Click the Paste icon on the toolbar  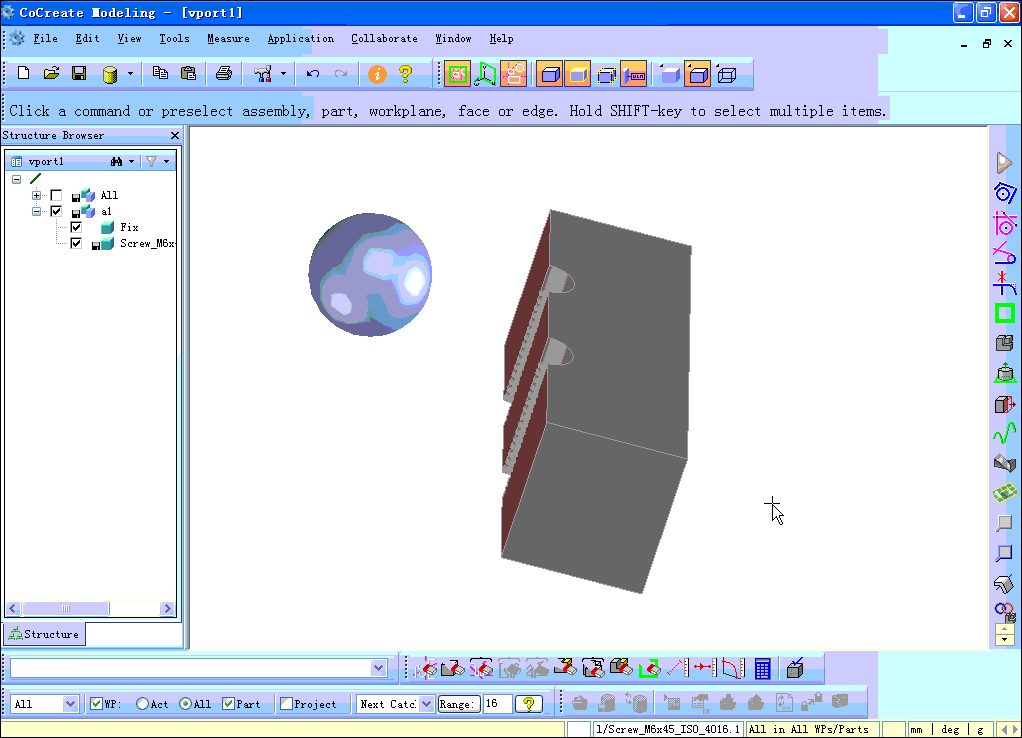(187, 74)
